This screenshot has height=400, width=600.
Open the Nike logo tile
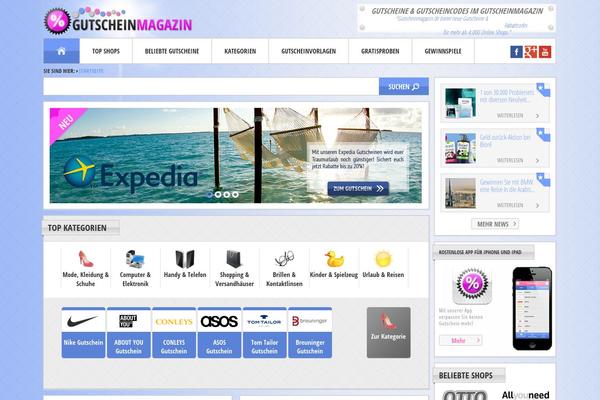[83, 321]
